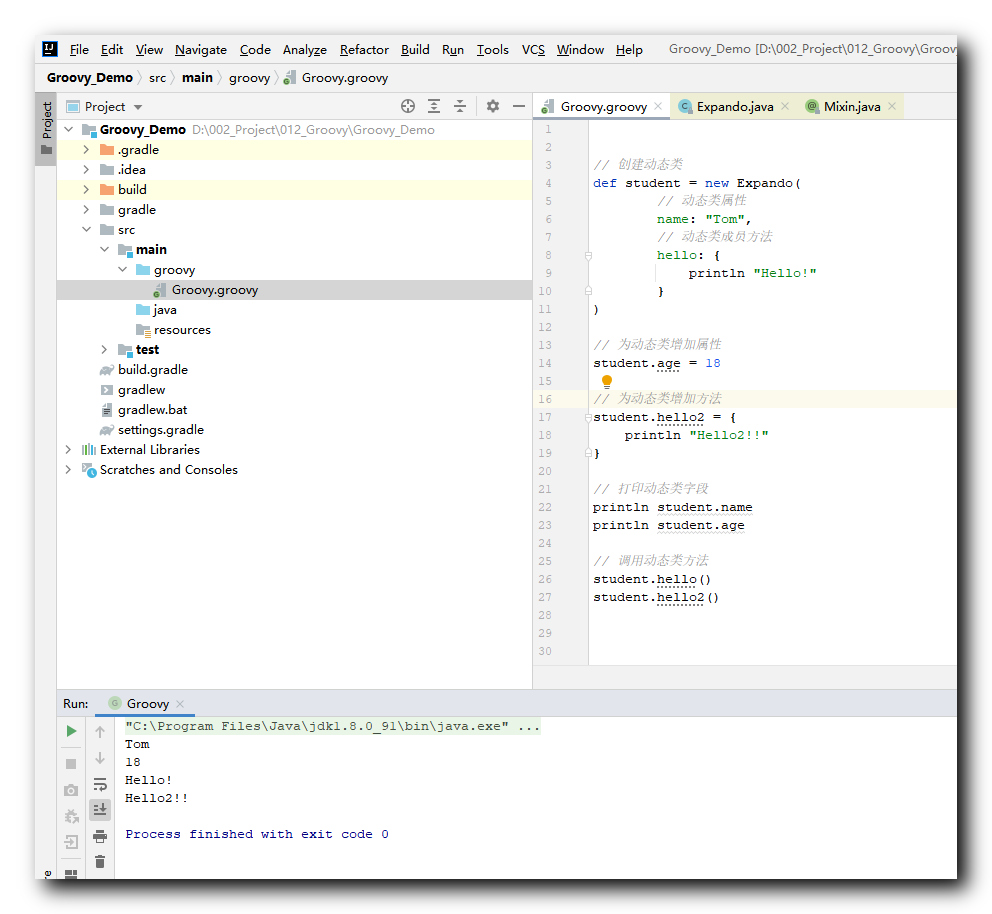Click fold marker at student.hello2 line 17

click(588, 417)
